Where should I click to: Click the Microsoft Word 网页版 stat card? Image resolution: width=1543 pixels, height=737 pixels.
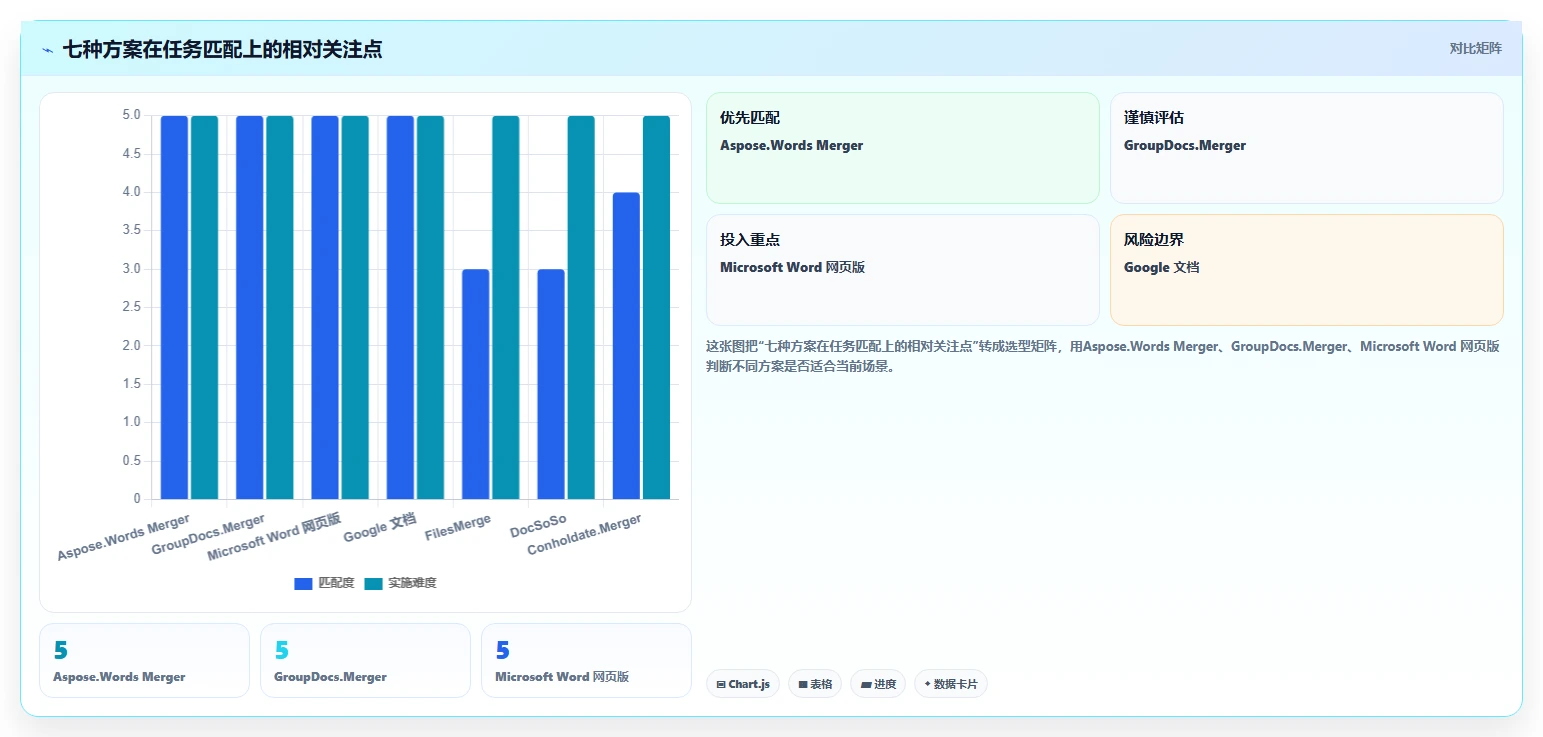click(x=586, y=660)
